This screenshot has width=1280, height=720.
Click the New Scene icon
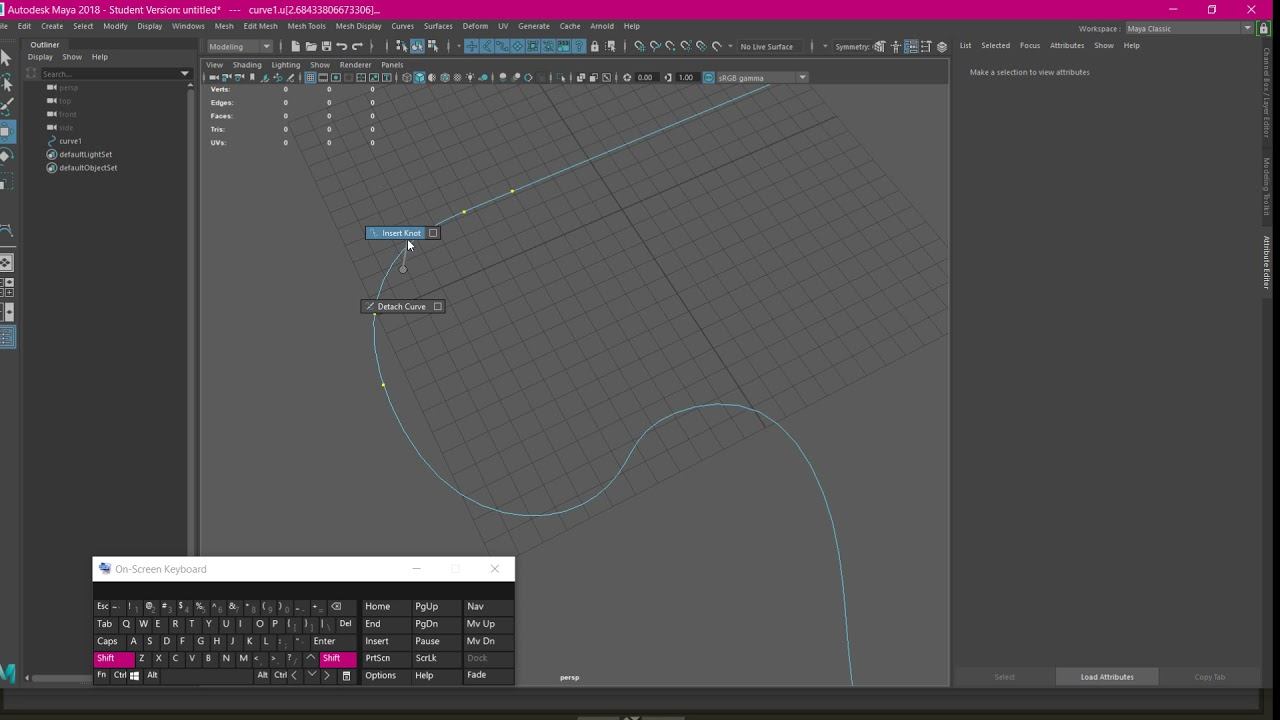point(295,46)
